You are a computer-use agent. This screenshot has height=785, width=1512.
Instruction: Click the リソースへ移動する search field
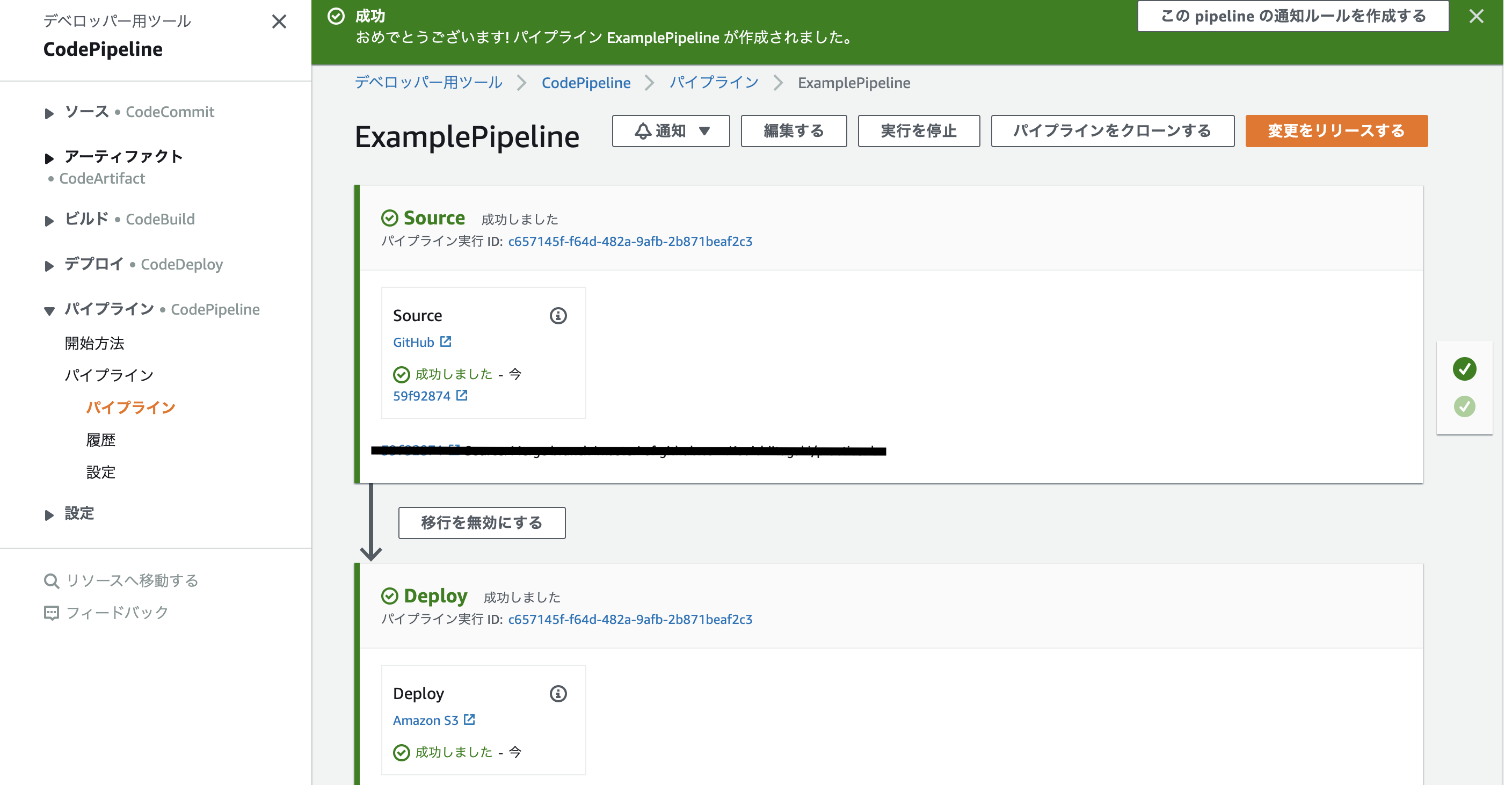tap(132, 580)
